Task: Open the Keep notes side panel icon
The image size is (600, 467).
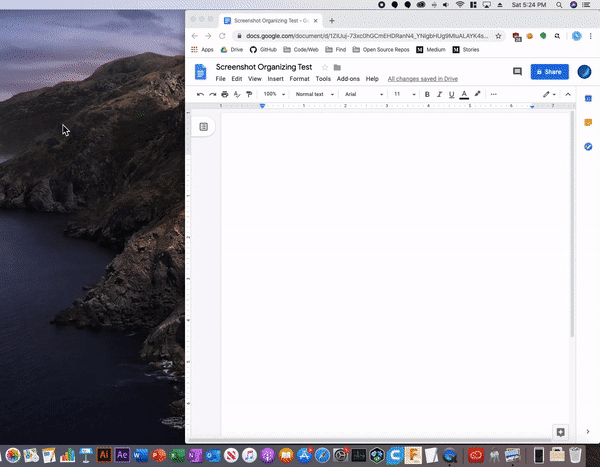Action: (x=588, y=122)
